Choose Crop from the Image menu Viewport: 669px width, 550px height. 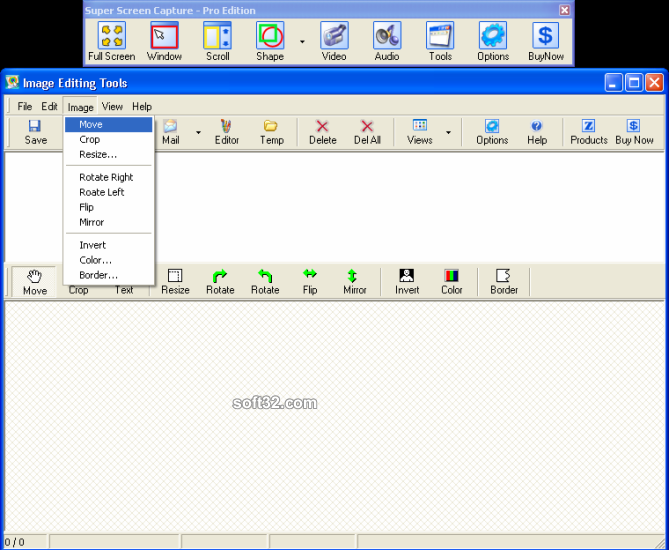click(x=108, y=140)
